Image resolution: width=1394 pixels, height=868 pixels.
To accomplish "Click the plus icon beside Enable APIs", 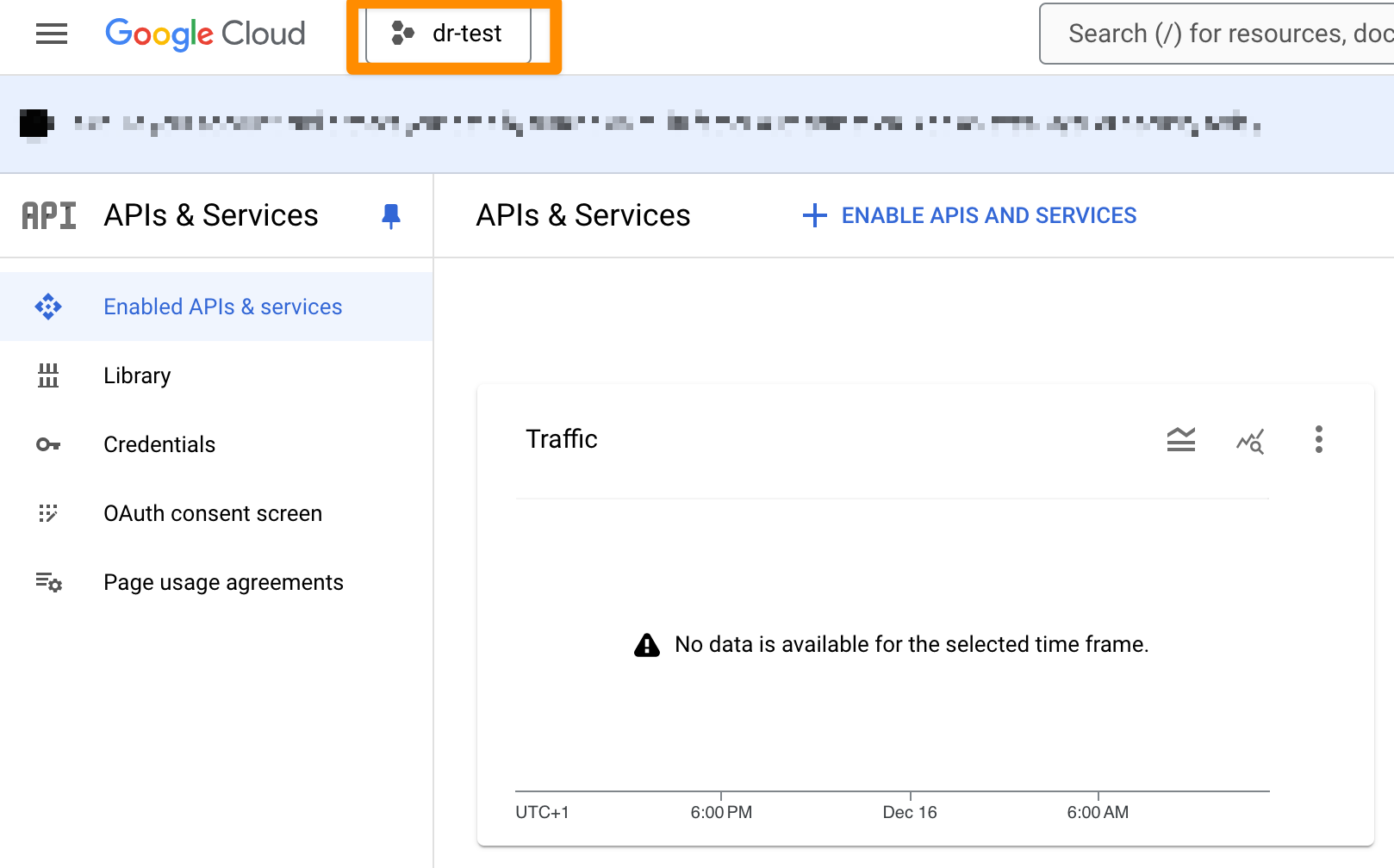I will (x=814, y=215).
